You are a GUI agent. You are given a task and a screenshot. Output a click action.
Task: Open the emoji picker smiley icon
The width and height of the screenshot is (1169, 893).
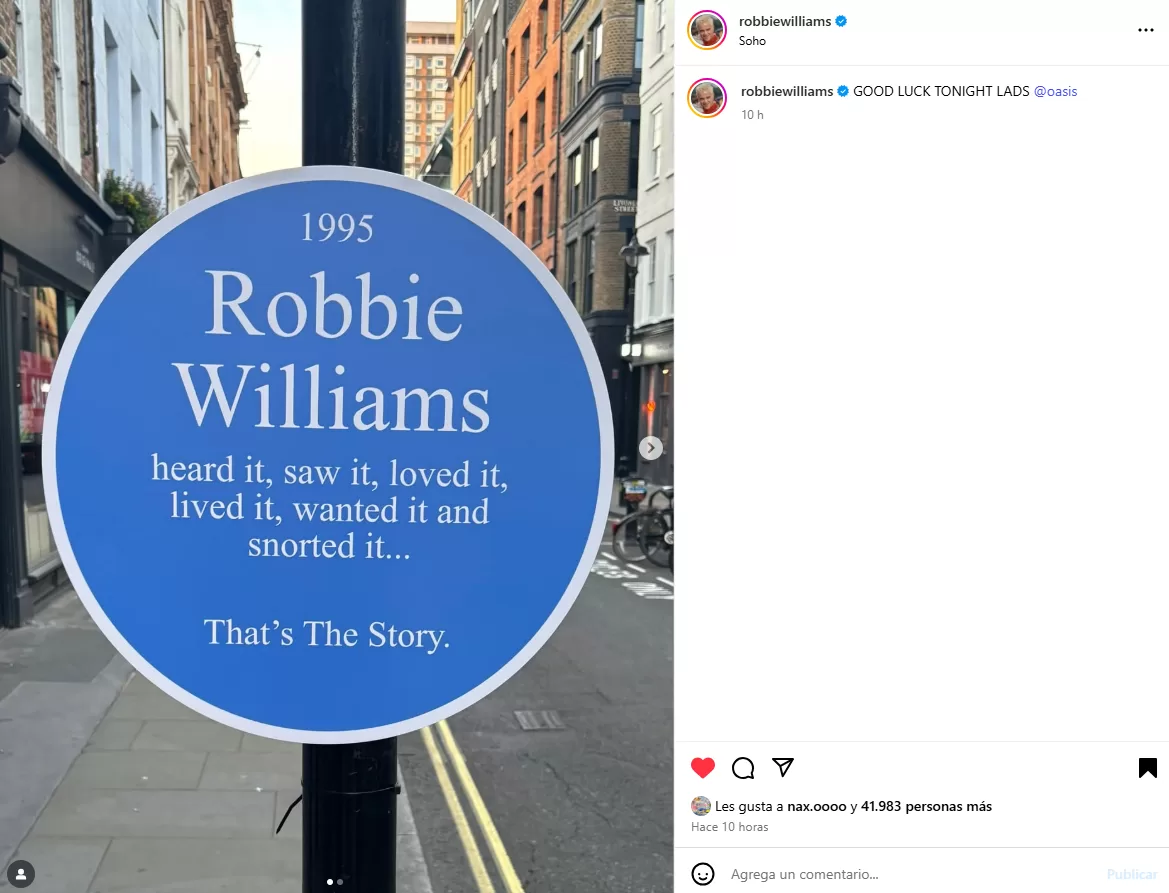(702, 874)
